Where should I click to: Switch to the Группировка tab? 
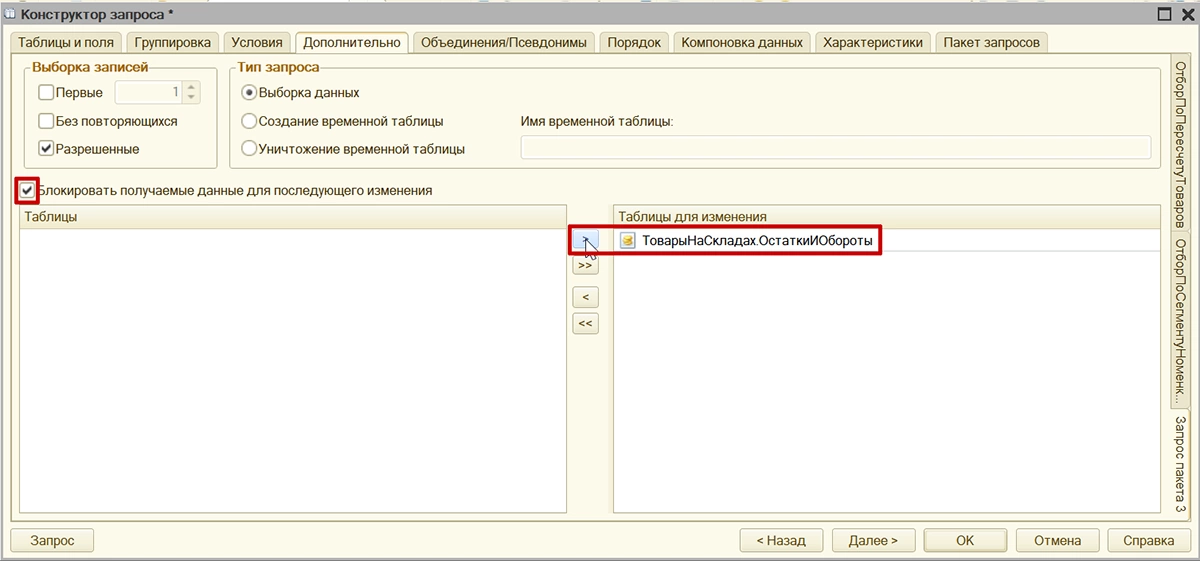tap(173, 42)
